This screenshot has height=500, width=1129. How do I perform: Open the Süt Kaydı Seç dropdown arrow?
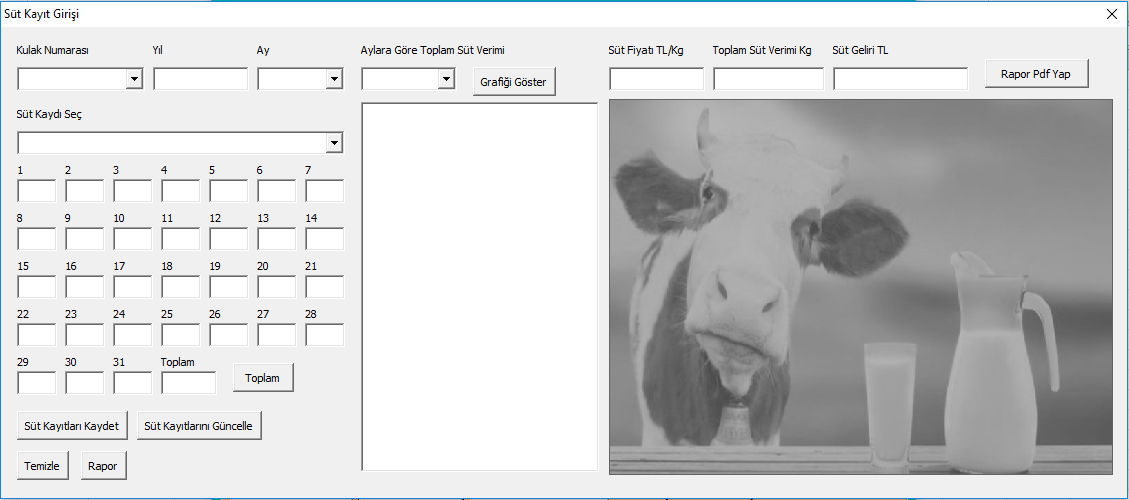tap(334, 143)
